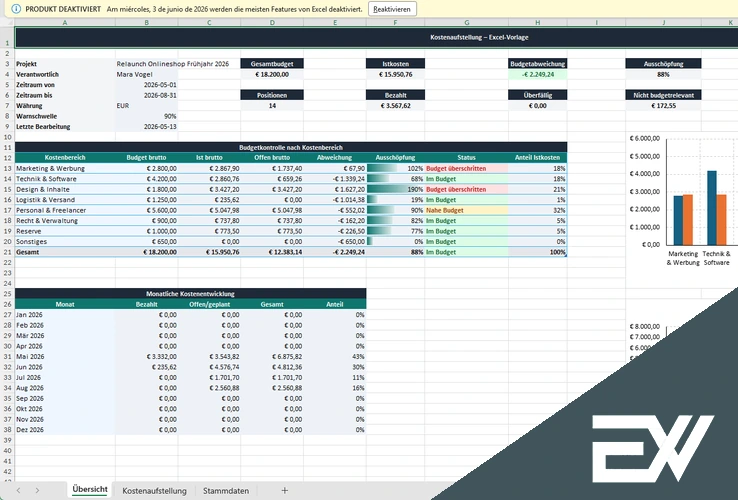738x500 pixels.
Task: Select row header 21
Action: pyautogui.click(x=7, y=252)
